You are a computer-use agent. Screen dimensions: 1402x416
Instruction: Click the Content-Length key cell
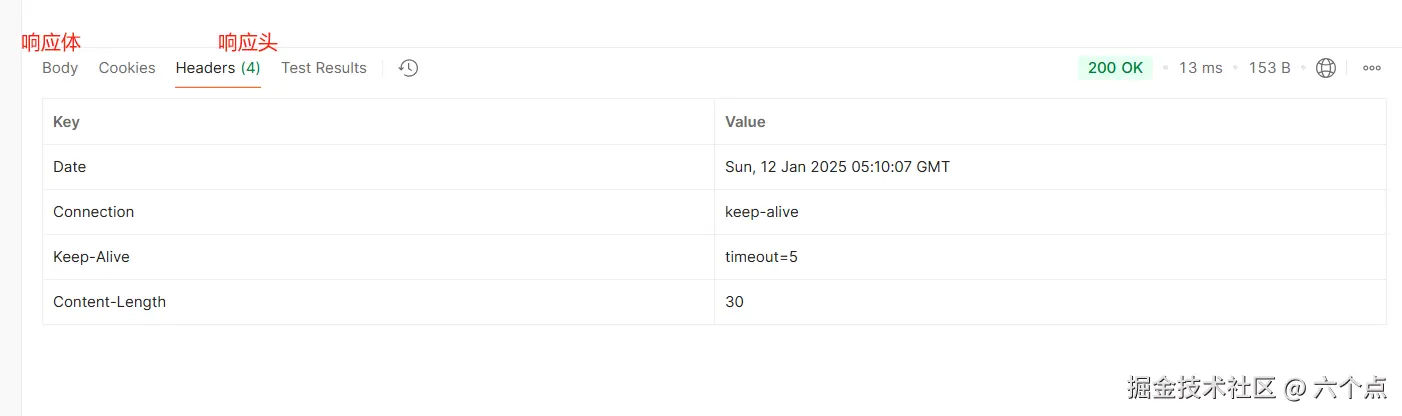tap(109, 302)
